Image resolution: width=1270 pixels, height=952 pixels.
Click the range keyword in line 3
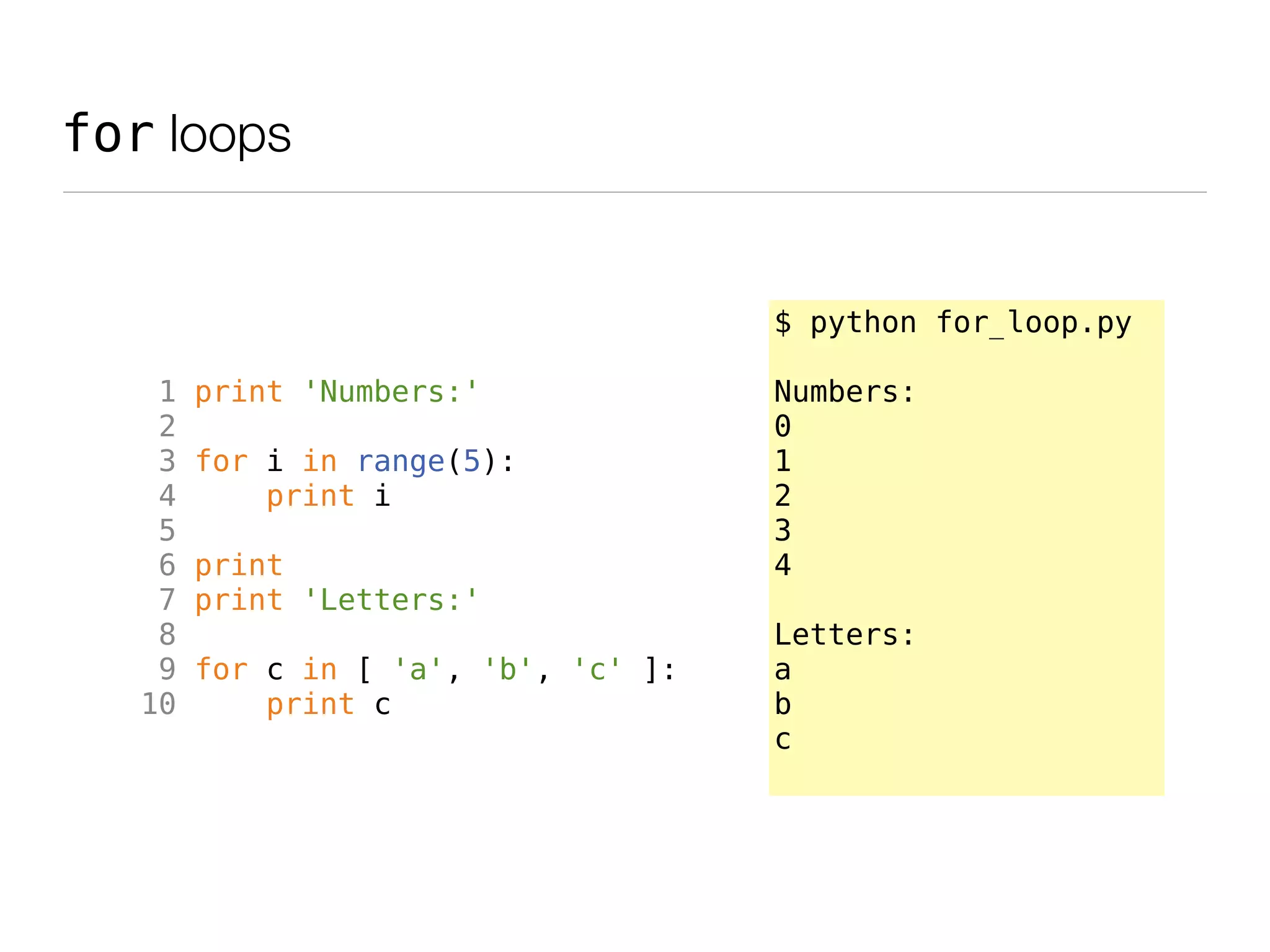coord(401,461)
